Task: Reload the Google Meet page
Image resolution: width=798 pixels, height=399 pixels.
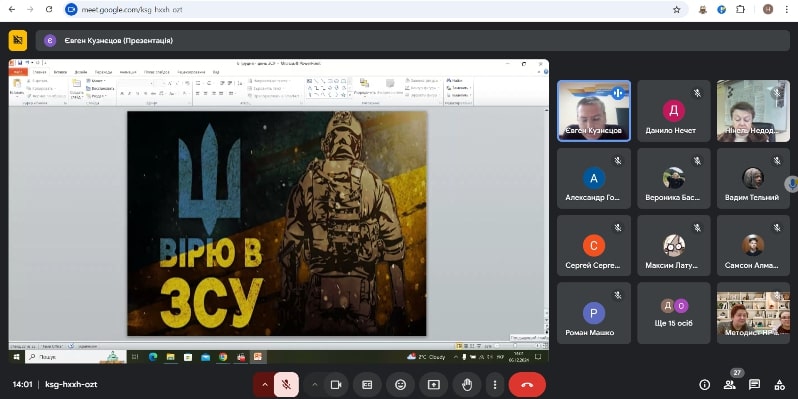Action: pos(49,9)
